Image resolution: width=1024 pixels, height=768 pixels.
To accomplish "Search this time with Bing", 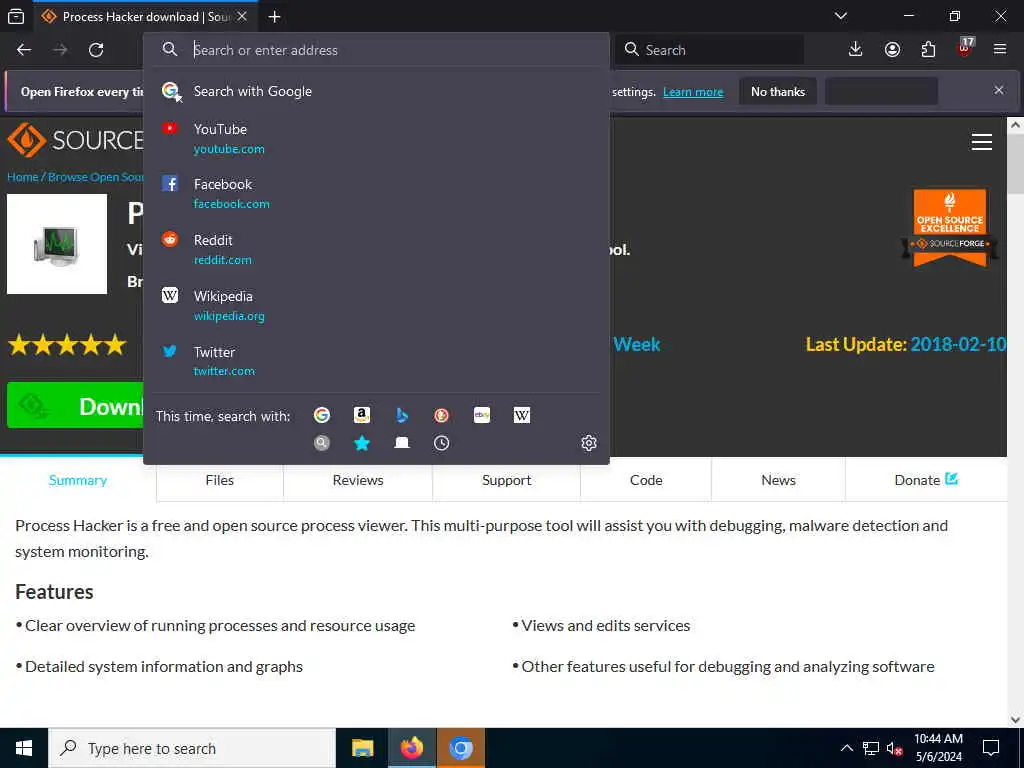I will (x=402, y=415).
